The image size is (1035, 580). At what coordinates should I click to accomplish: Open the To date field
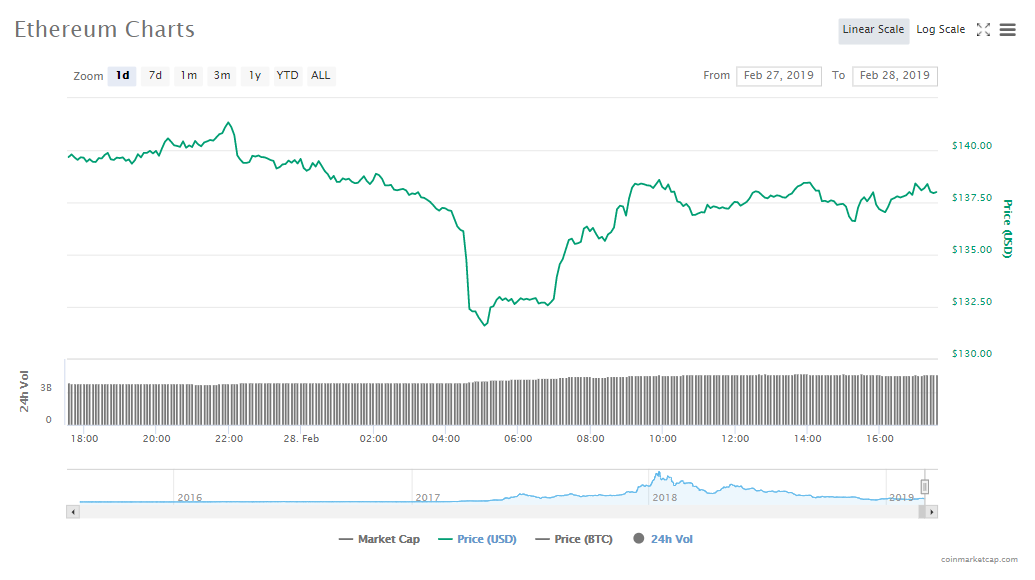(894, 76)
